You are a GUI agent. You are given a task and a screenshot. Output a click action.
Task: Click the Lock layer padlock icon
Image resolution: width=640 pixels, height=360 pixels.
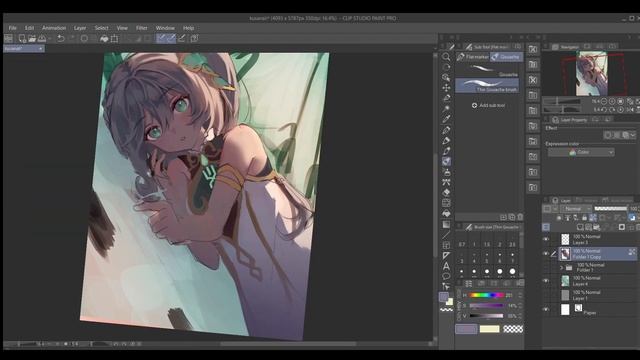click(x=584, y=218)
